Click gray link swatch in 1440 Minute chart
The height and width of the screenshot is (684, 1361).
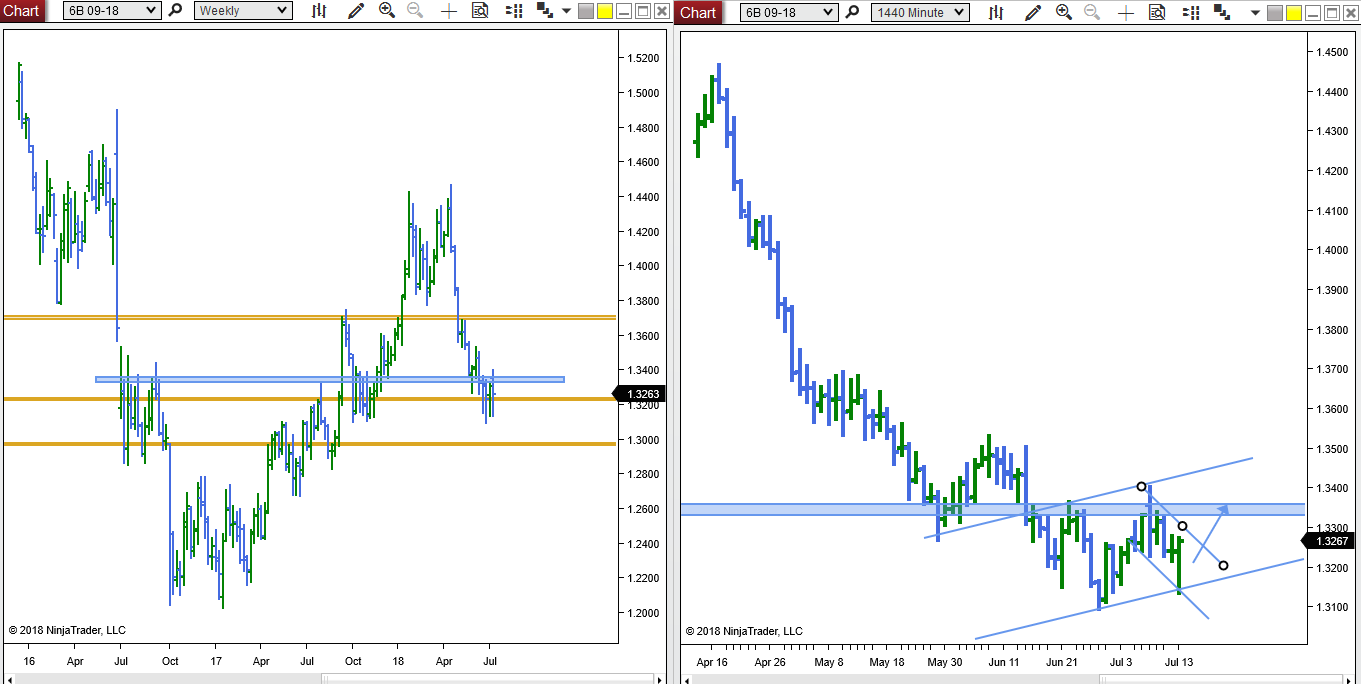tap(1274, 12)
